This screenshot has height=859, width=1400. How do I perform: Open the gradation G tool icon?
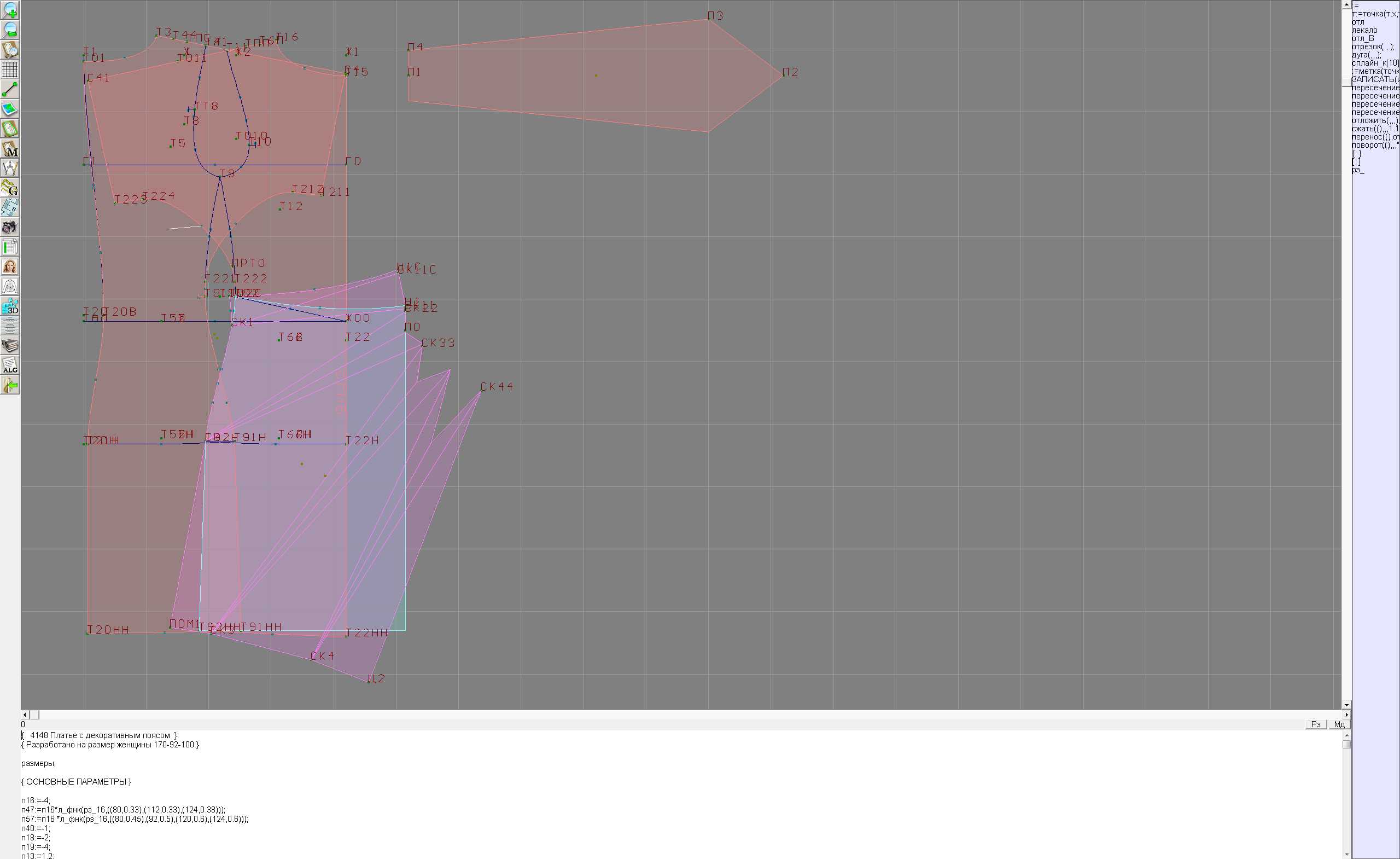[x=10, y=188]
